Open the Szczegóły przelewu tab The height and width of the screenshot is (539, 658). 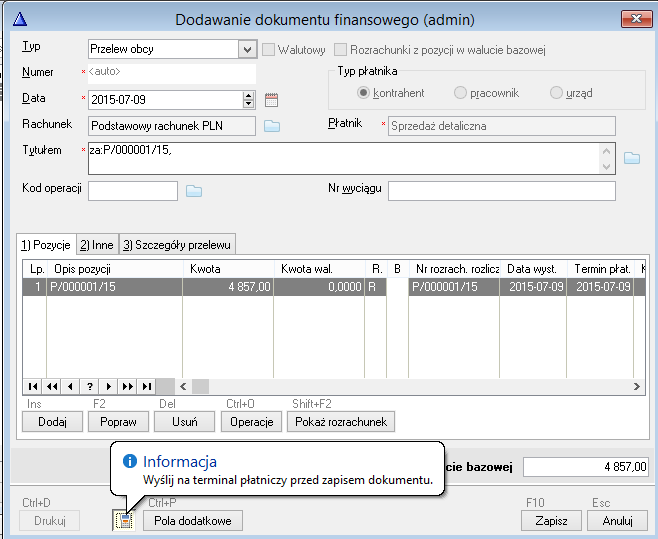coord(177,245)
